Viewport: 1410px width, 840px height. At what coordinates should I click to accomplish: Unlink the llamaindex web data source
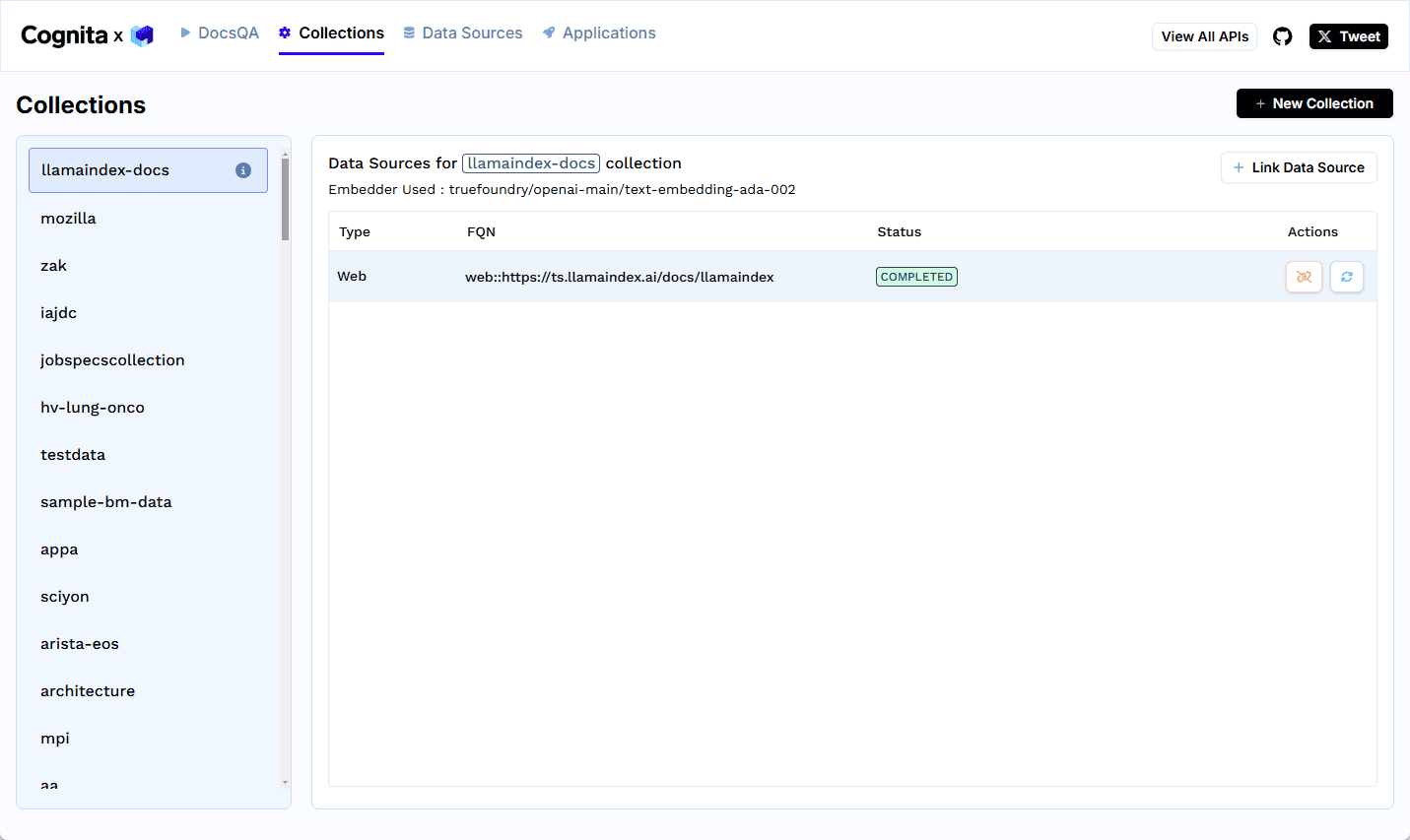pos(1304,277)
